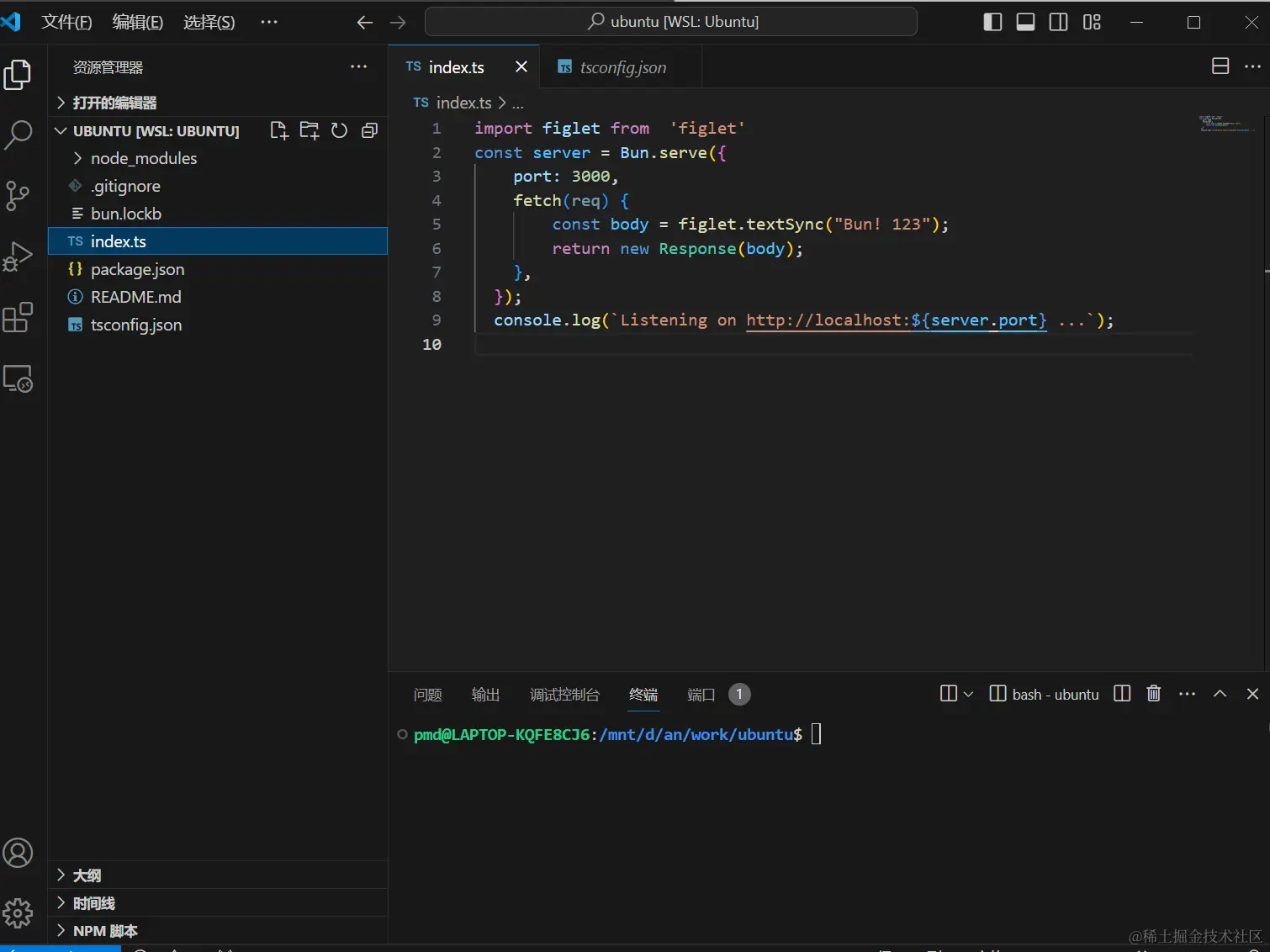Viewport: 1270px width, 952px height.
Task: Kill the terminal with trash icon
Action: (x=1154, y=693)
